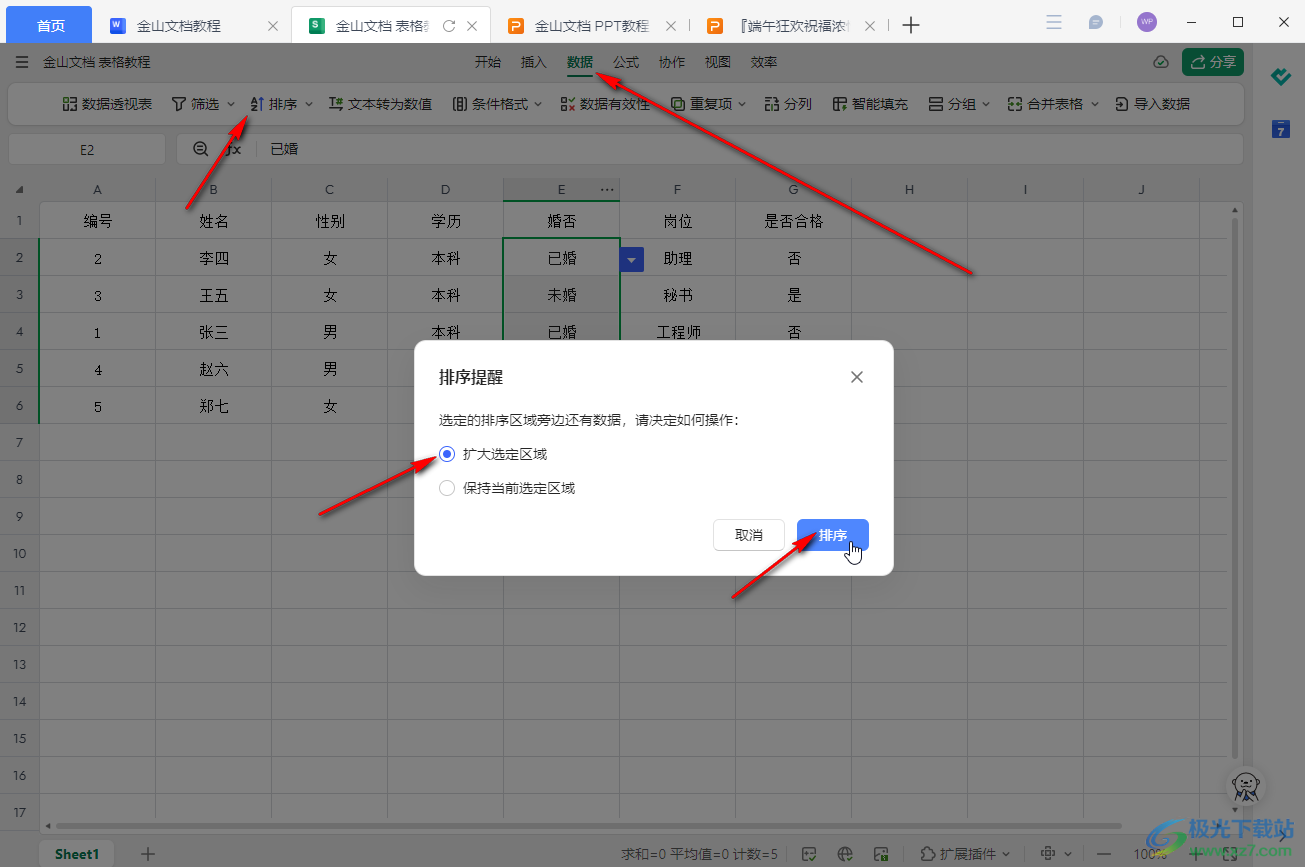Click 取消 to cancel the sort dialog
1305x867 pixels.
(x=749, y=535)
